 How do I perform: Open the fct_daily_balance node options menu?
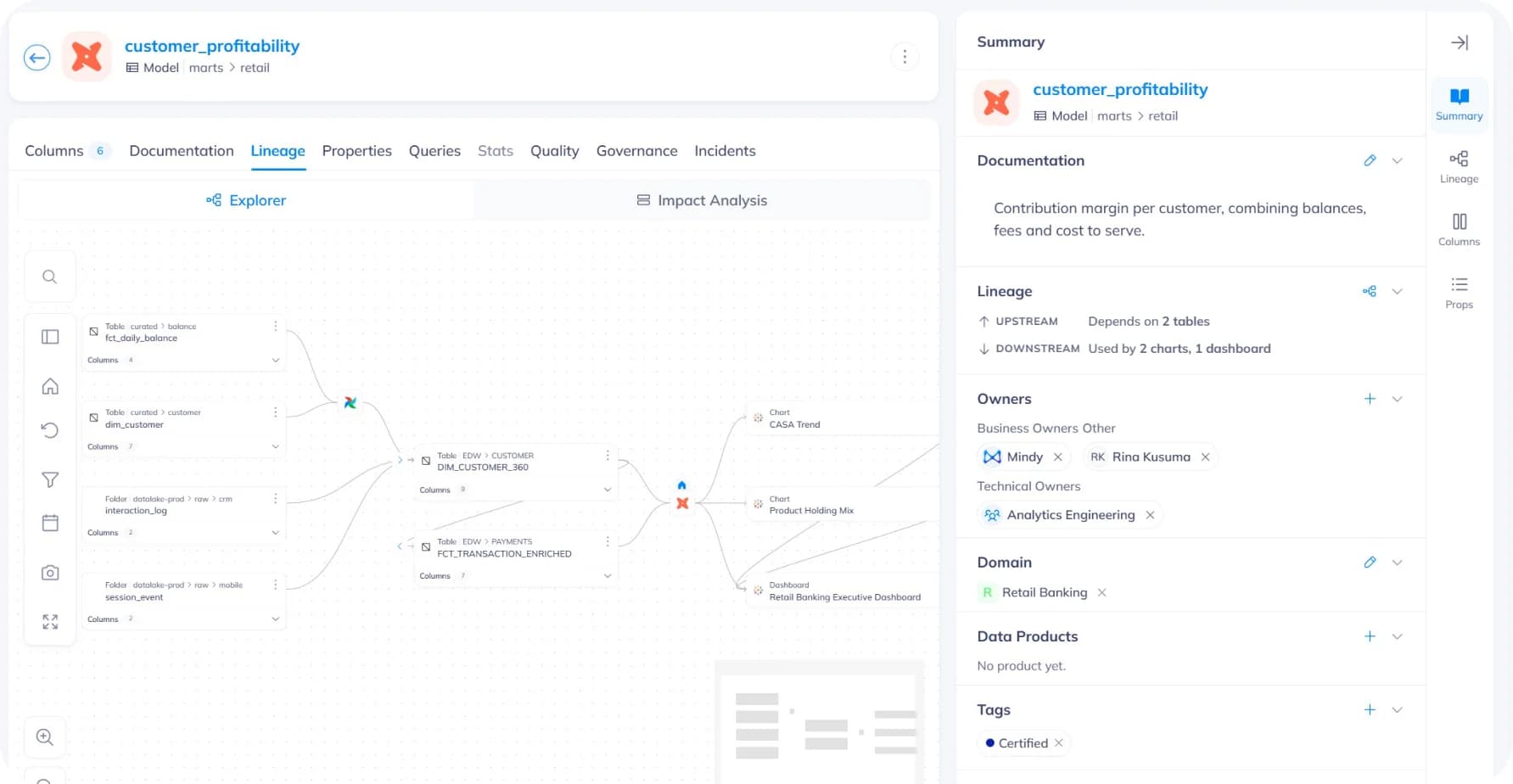(276, 327)
